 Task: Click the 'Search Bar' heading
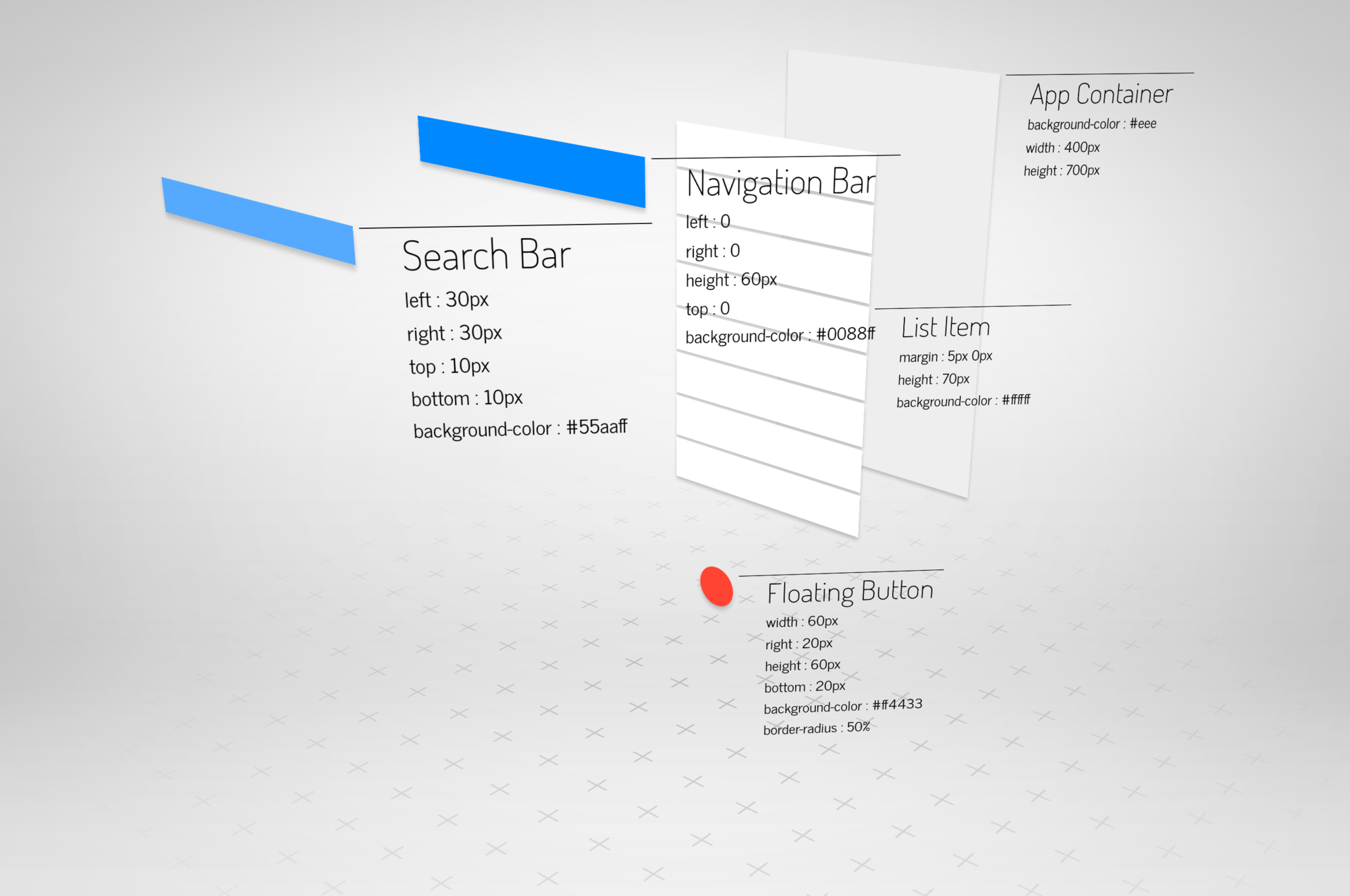point(486,255)
